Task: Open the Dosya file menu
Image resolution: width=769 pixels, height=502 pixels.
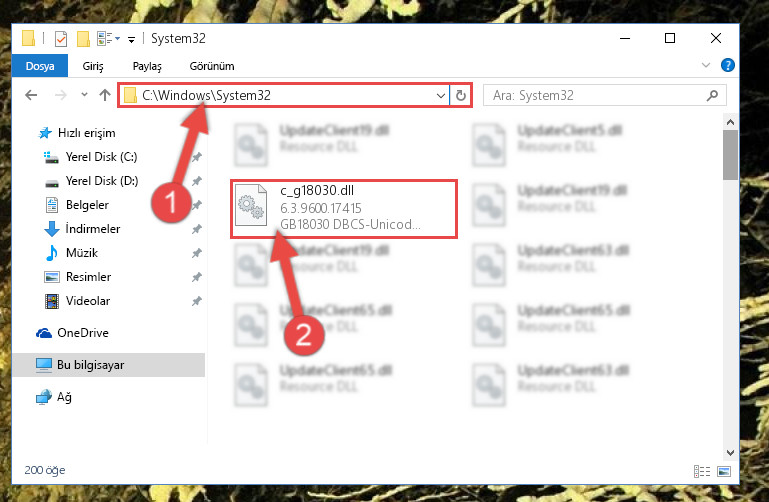Action: (40, 66)
